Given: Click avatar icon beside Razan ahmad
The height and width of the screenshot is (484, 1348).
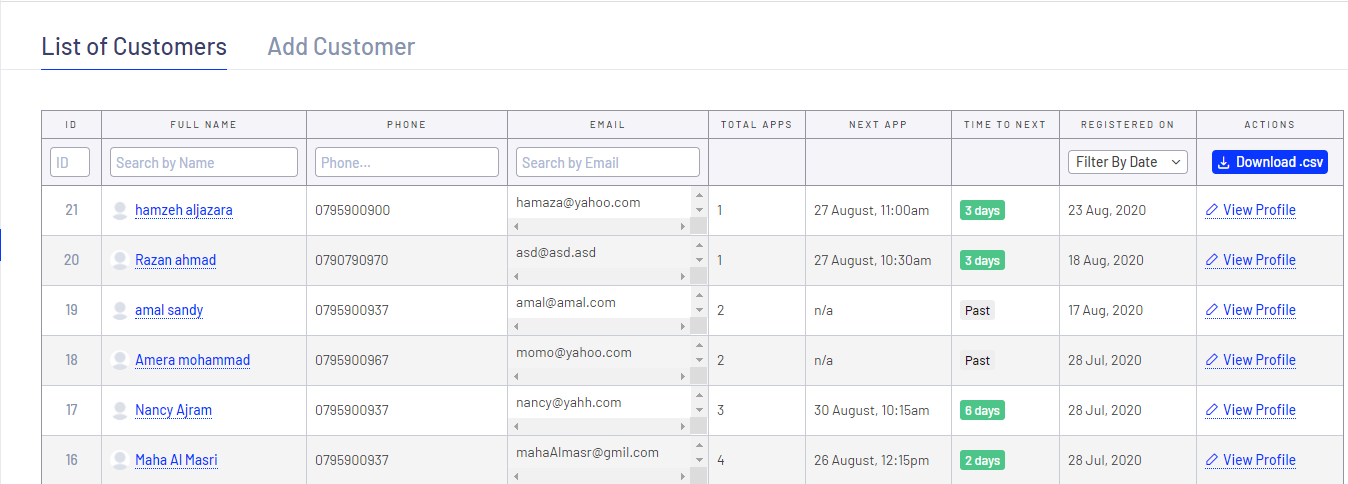Looking at the screenshot, I should 120,260.
